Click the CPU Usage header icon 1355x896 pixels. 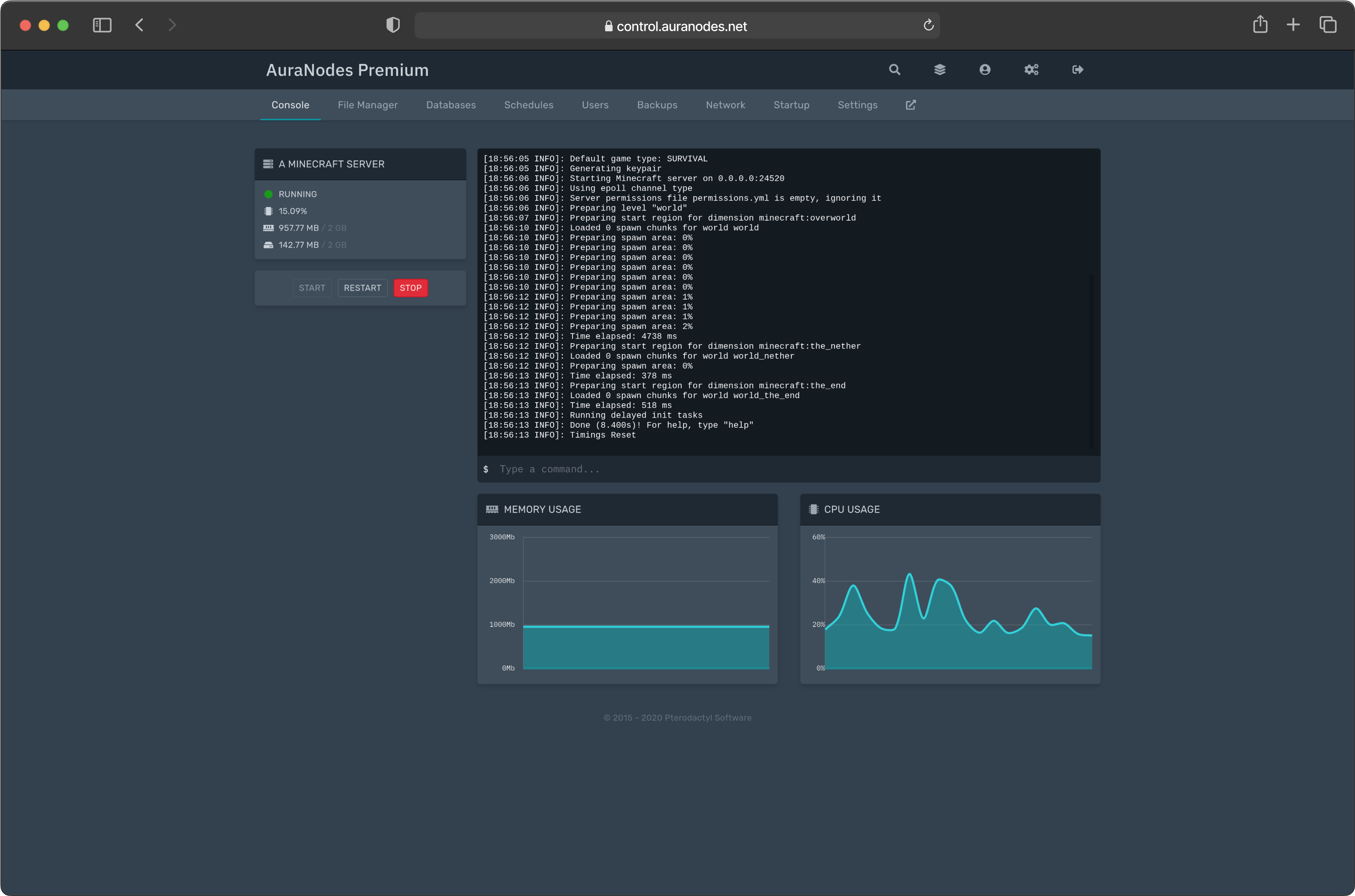(813, 509)
